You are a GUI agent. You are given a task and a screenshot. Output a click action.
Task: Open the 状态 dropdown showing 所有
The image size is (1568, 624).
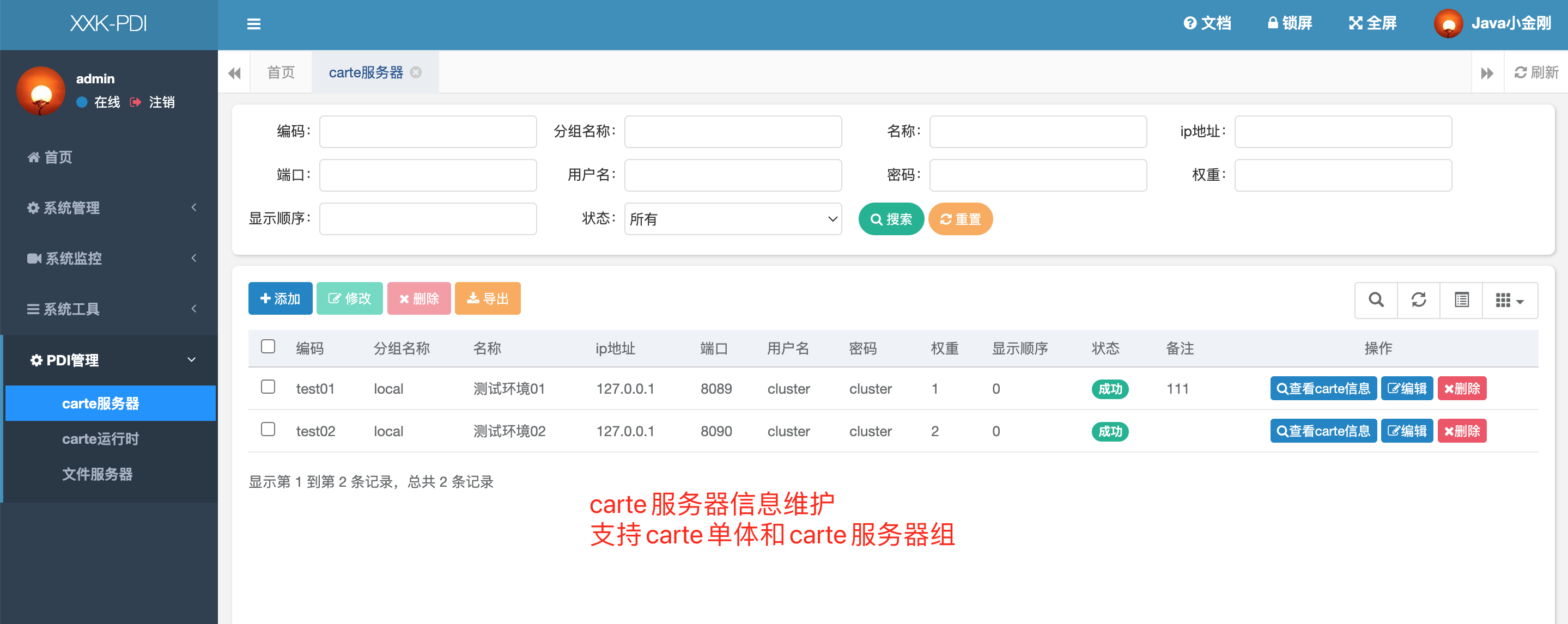732,219
